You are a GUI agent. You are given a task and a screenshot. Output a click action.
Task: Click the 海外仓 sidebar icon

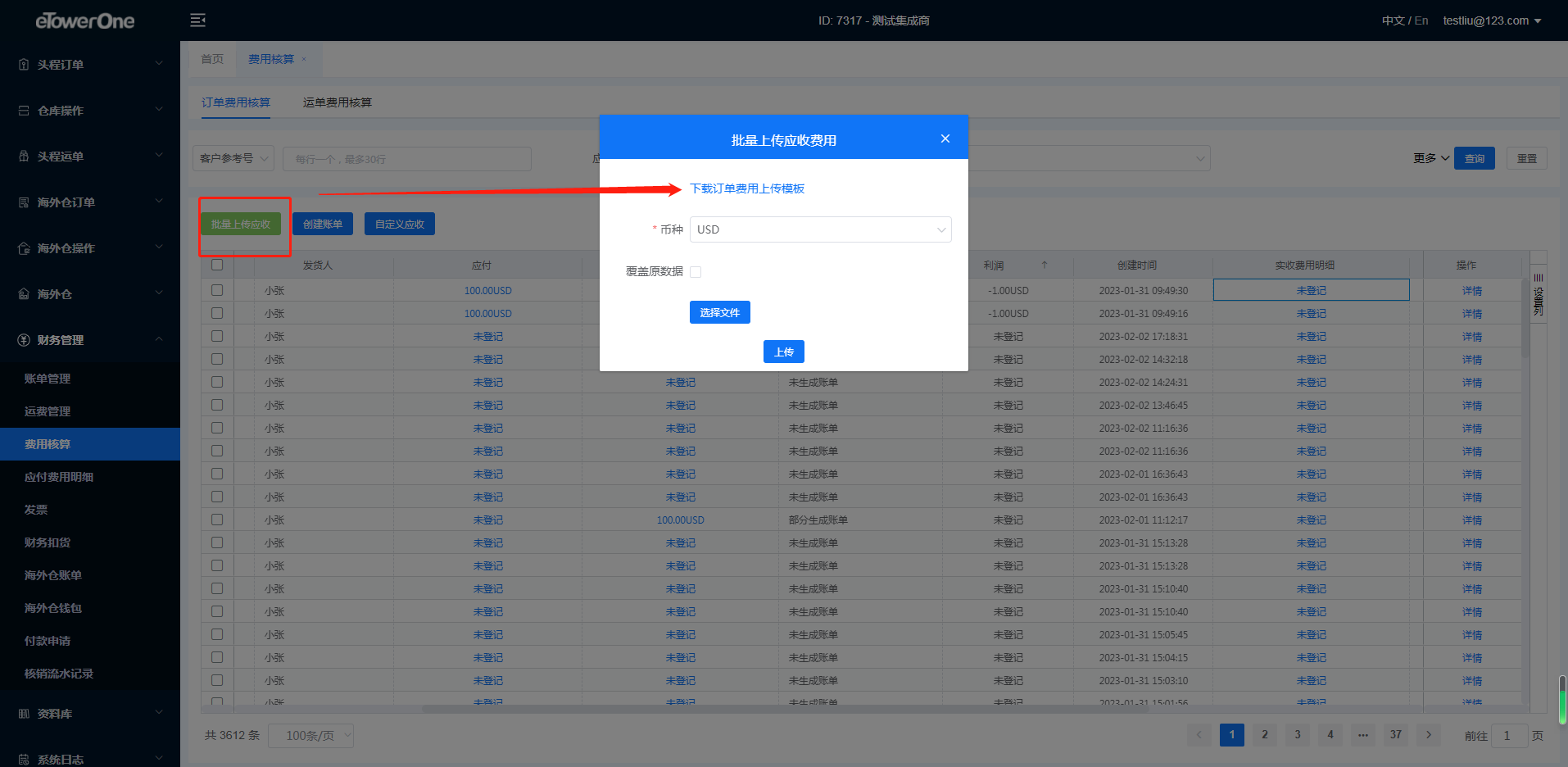[x=24, y=294]
